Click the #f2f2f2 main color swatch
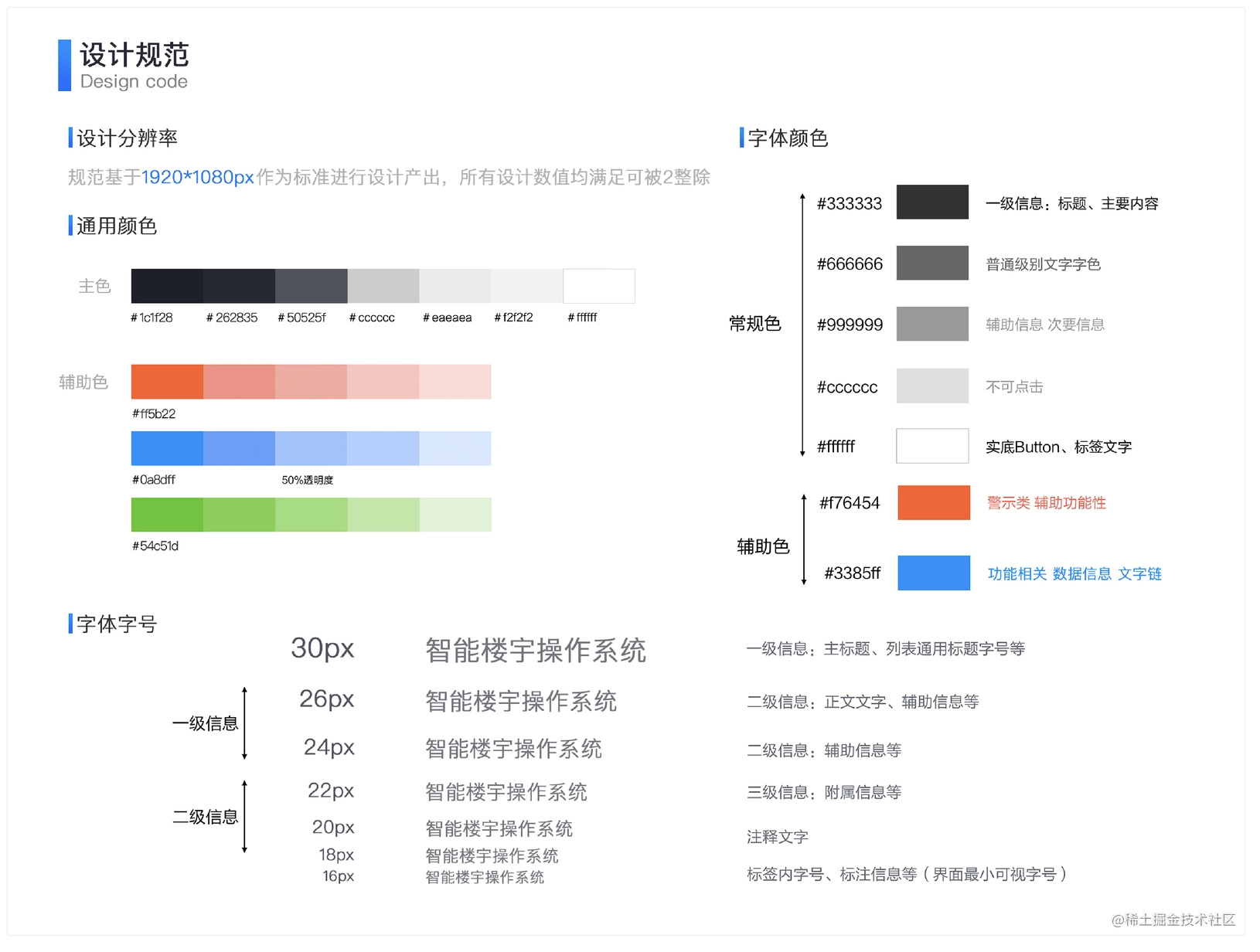The height and width of the screenshot is (952, 1260). (x=527, y=286)
